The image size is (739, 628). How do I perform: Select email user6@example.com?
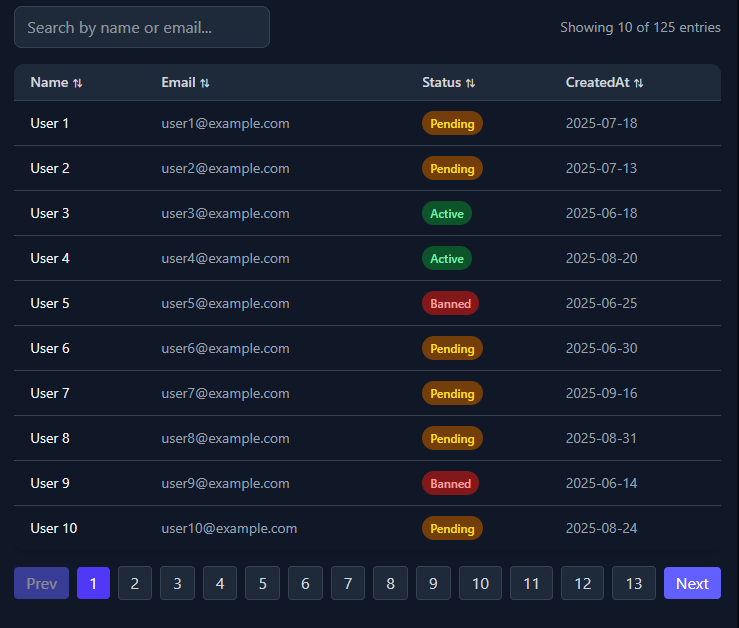[x=225, y=348]
